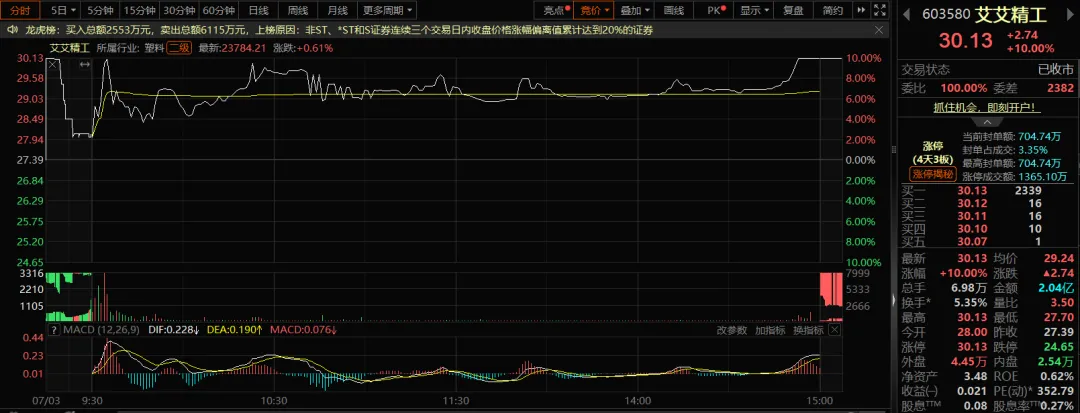Click the 二级 industry tag
The width and height of the screenshot is (1080, 413).
[178, 47]
